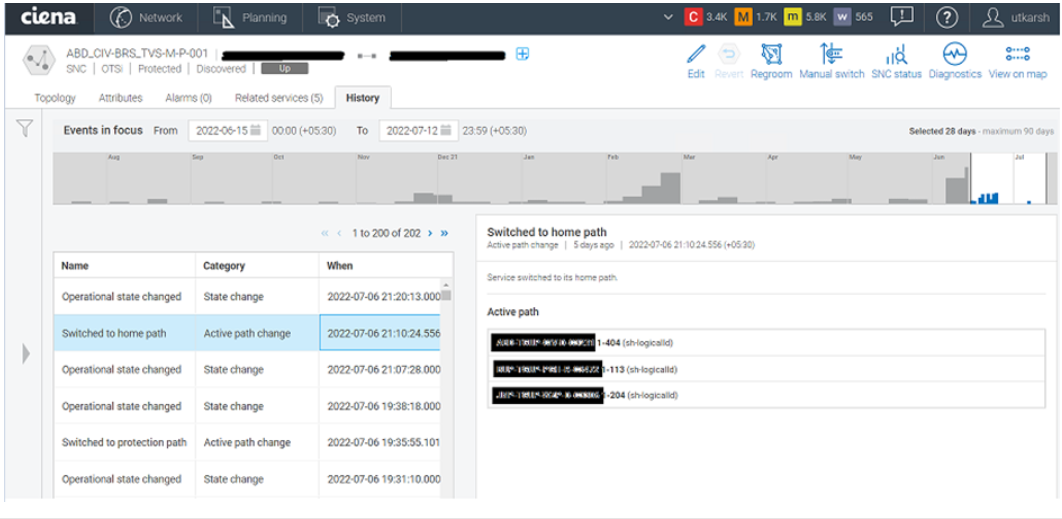This screenshot has width=1062, height=519.
Task: Expand the left side panel arrow
Action: pos(26,353)
